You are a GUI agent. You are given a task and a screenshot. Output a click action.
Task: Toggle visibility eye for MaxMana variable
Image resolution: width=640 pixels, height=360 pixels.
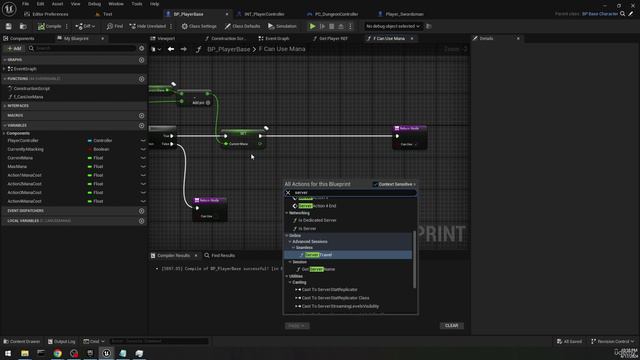click(143, 167)
